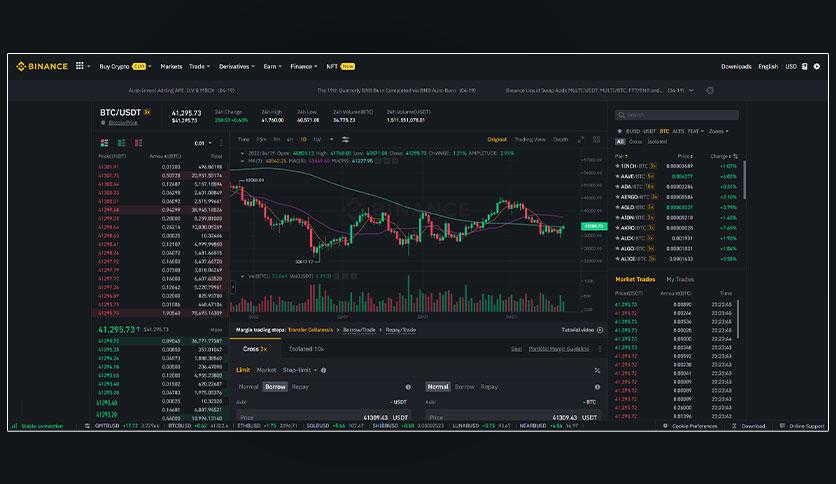The width and height of the screenshot is (836, 484).
Task: Favorite the AAVE/BTC pair star
Action: (617, 176)
